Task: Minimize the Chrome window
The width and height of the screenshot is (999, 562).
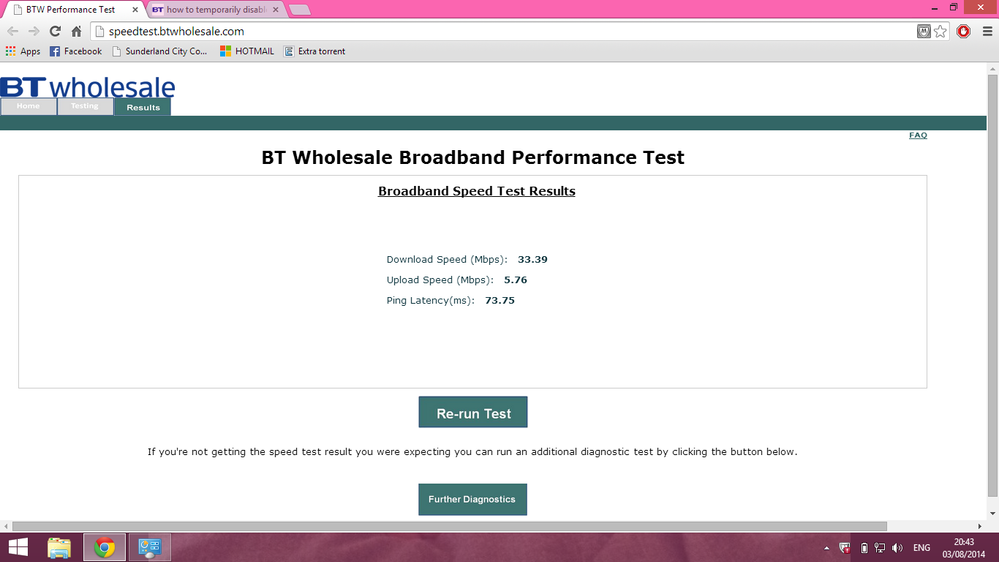Action: coord(934,8)
